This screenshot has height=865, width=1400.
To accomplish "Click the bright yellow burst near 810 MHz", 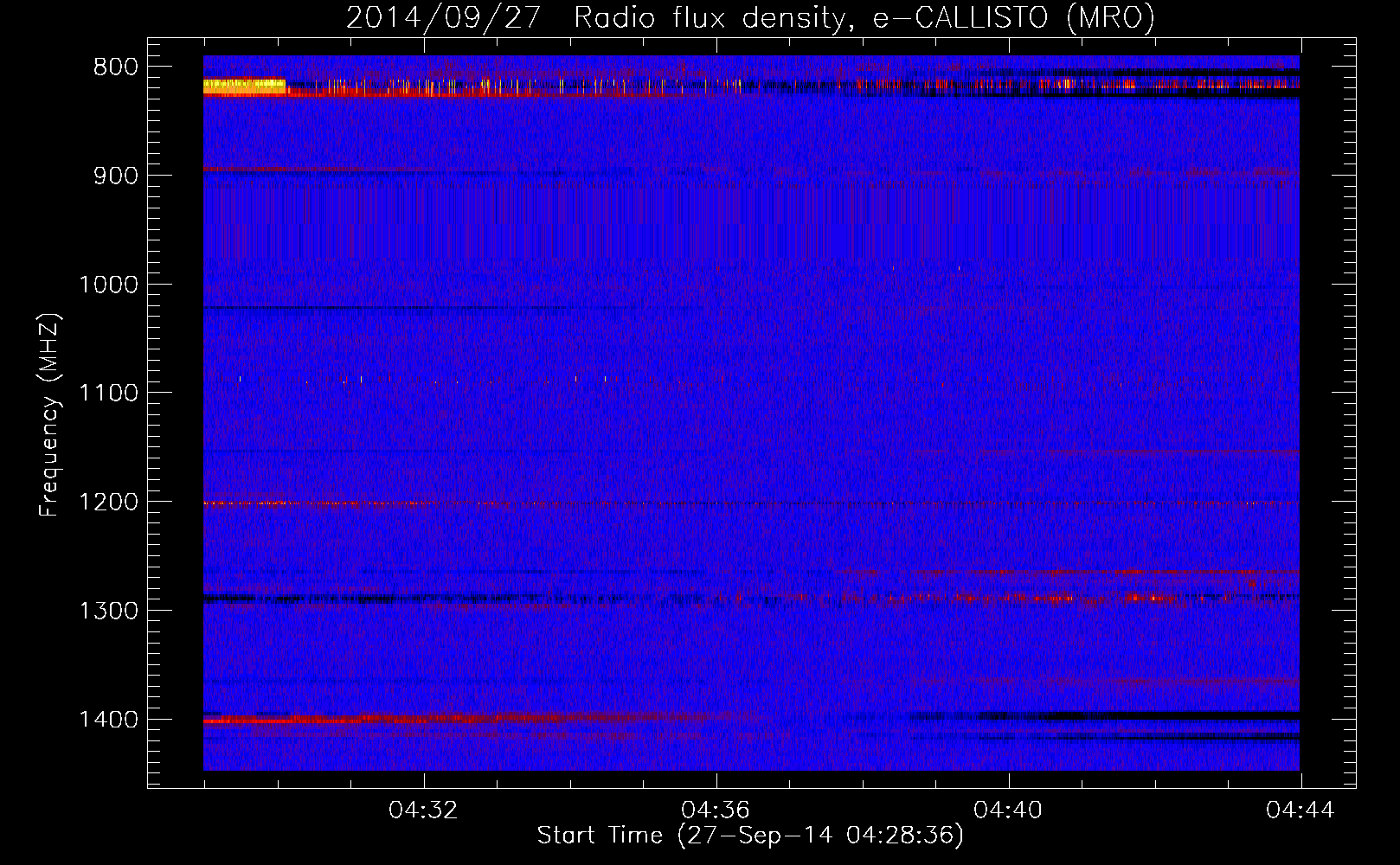I will pos(244,86).
